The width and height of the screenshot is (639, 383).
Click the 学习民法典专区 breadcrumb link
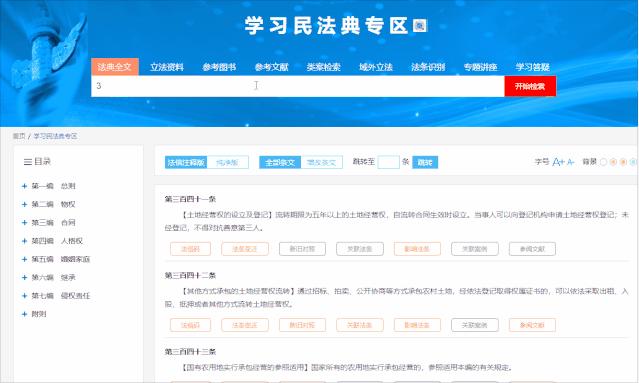coord(55,136)
